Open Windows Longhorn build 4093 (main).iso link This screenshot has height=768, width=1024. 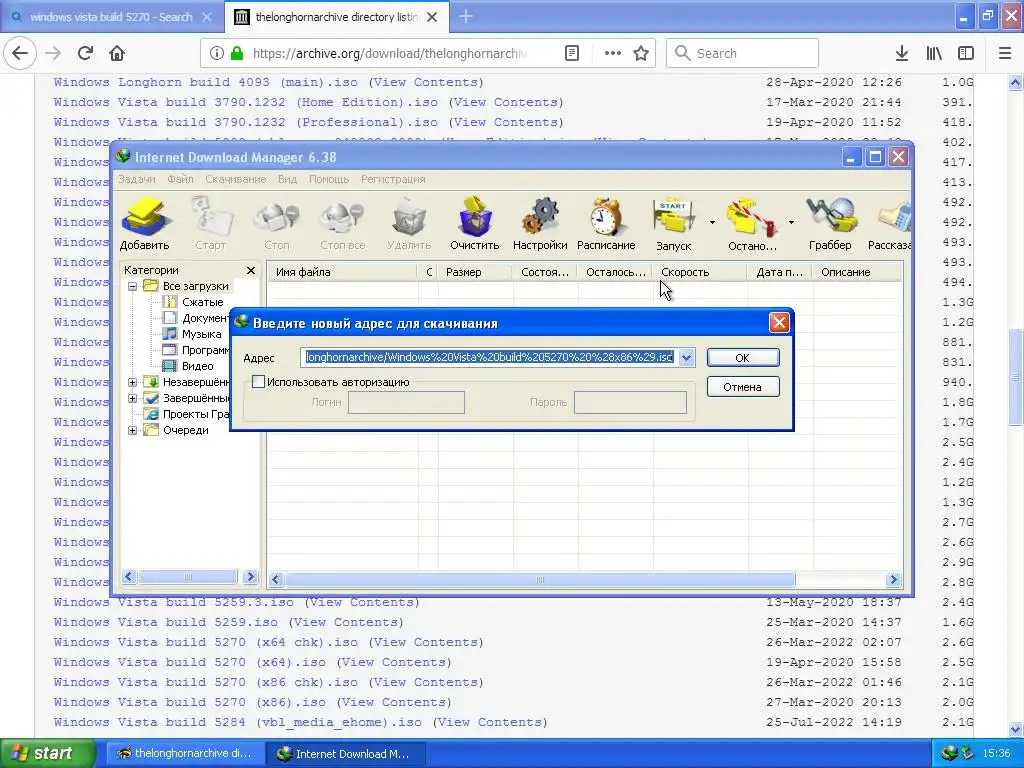click(x=206, y=82)
